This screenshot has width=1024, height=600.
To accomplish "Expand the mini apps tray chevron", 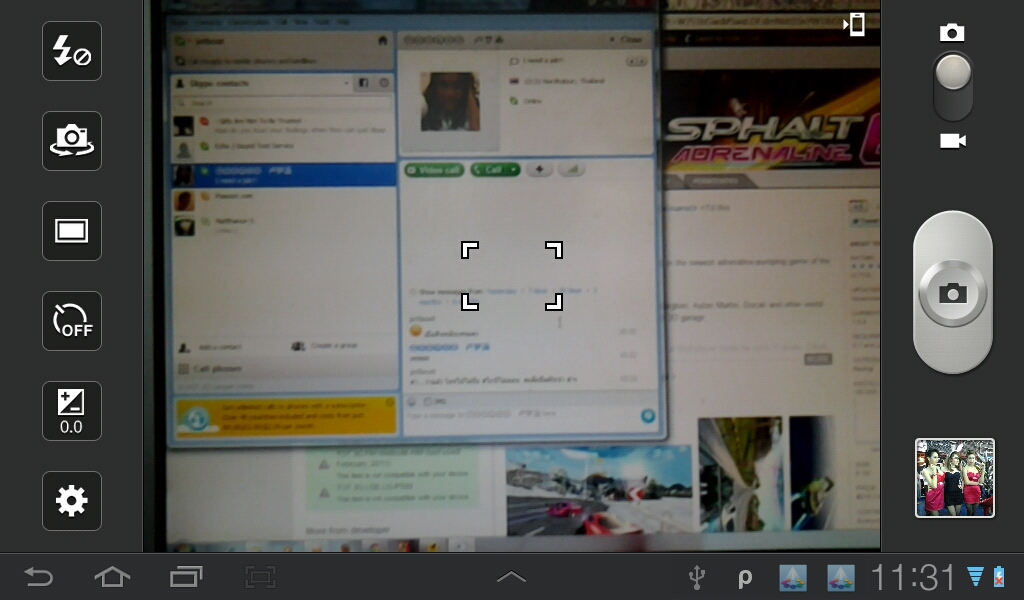I will [511, 577].
